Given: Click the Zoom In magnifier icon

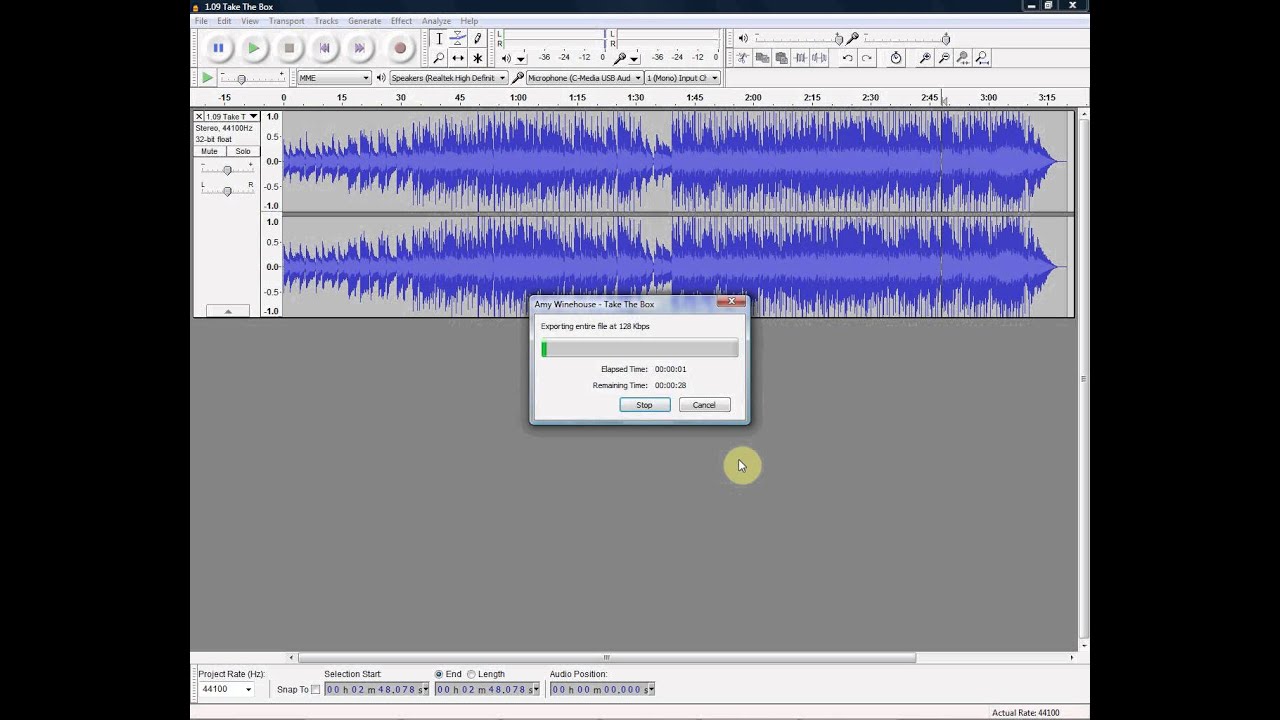Looking at the screenshot, I should (x=925, y=58).
